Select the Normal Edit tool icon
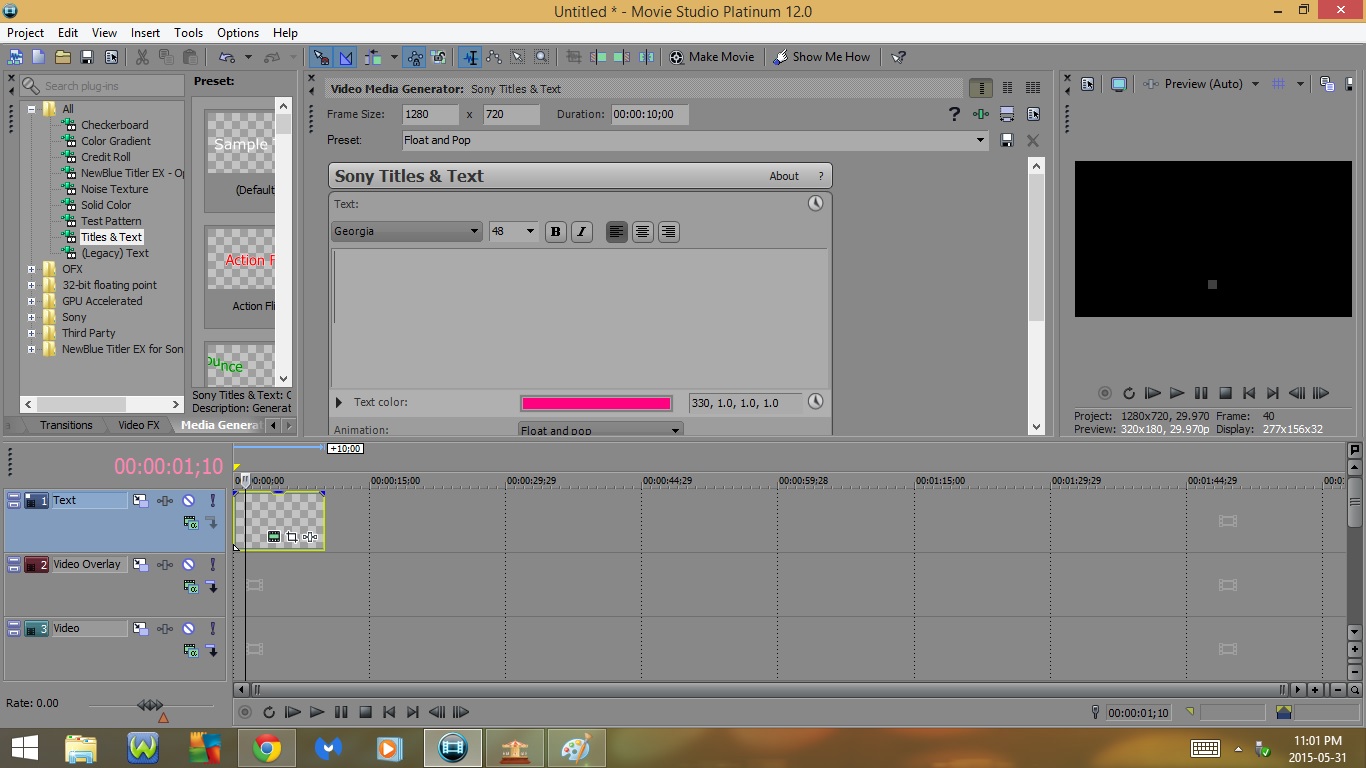1366x768 pixels. (x=470, y=57)
